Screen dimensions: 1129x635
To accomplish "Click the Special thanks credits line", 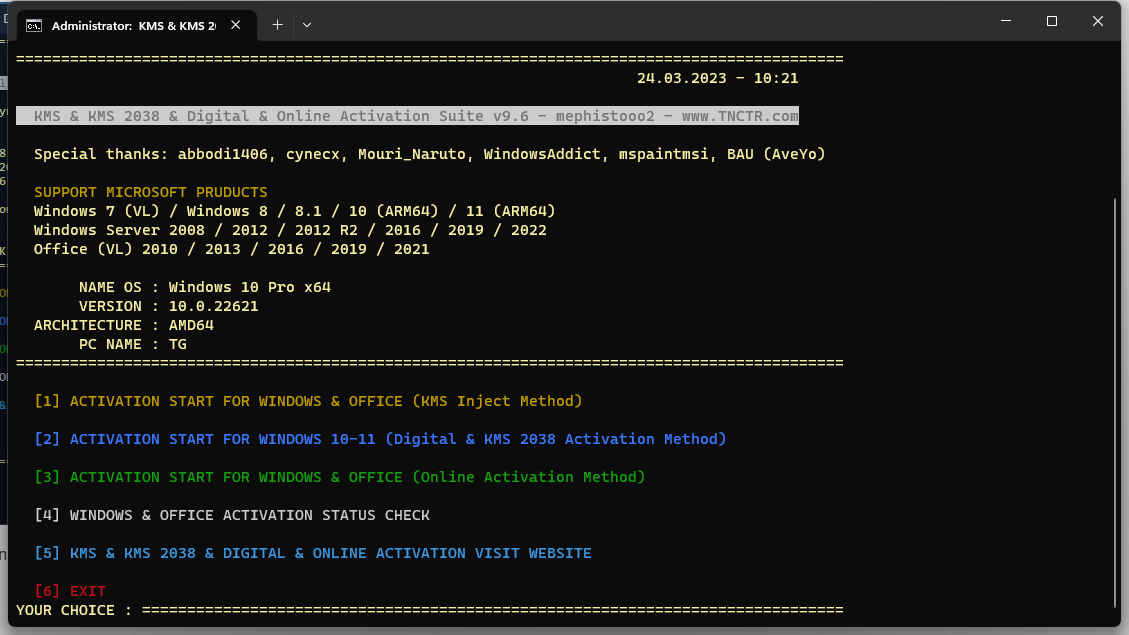I will point(429,154).
